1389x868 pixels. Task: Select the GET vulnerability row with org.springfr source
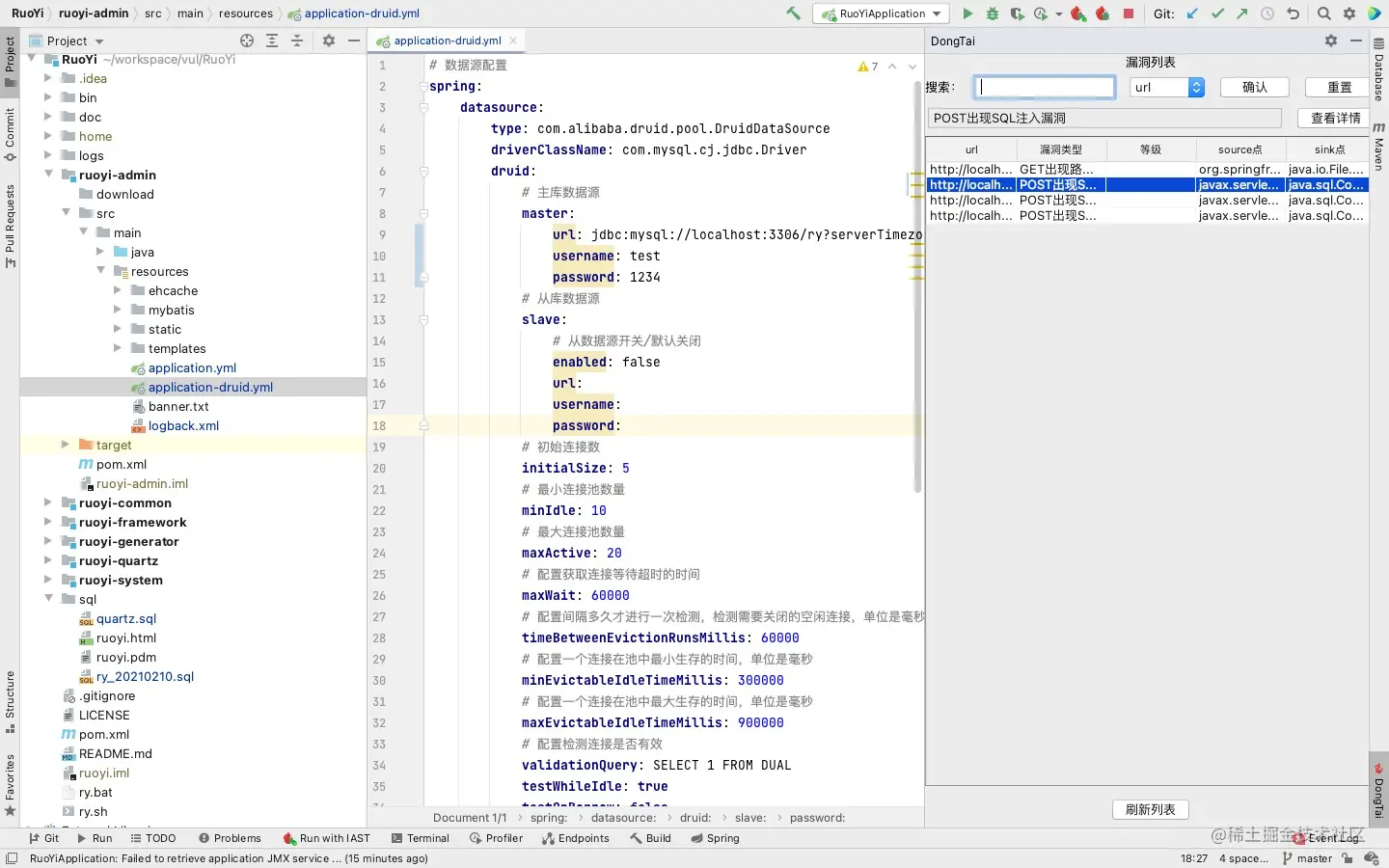[1147, 169]
